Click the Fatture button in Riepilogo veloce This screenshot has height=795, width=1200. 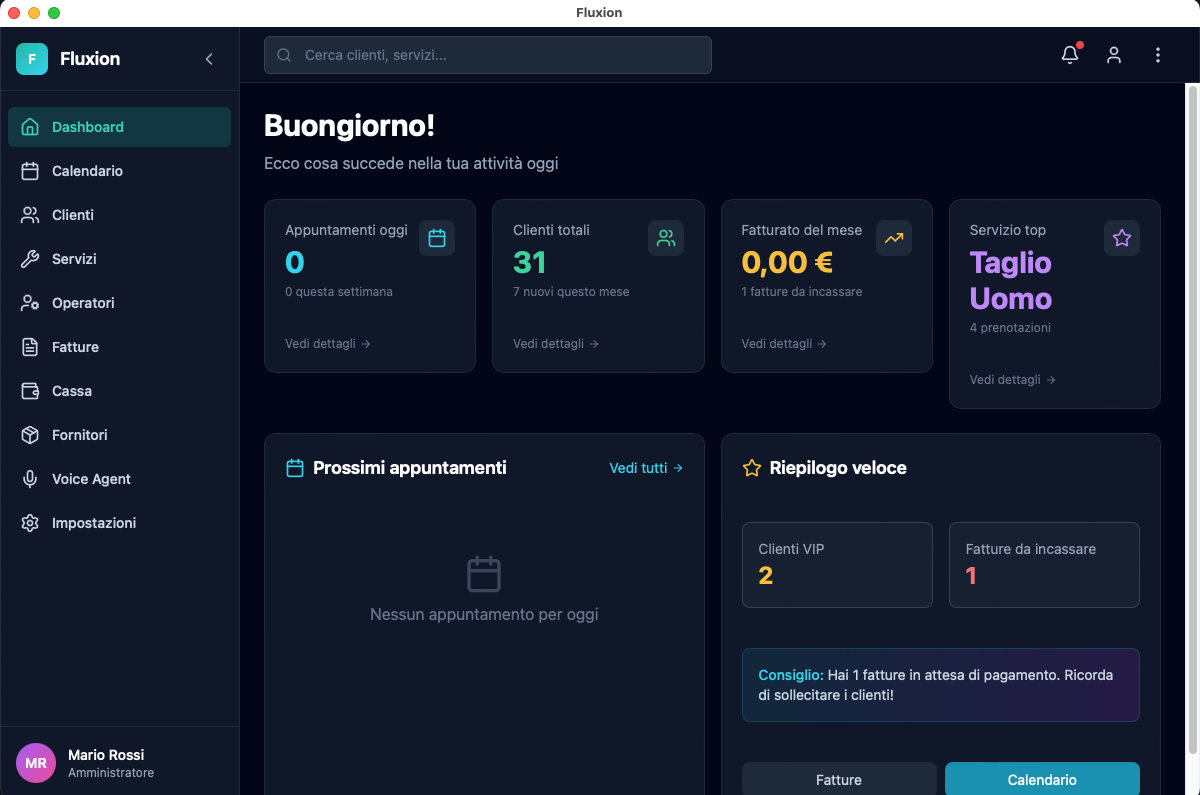point(839,779)
